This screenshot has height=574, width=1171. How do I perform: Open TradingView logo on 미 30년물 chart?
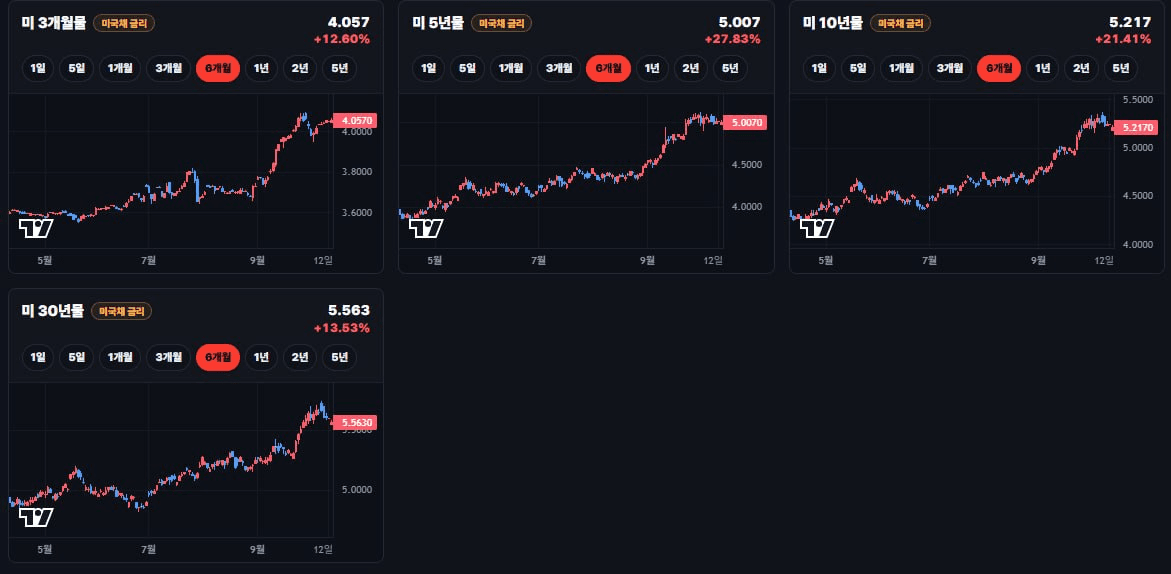(36, 517)
